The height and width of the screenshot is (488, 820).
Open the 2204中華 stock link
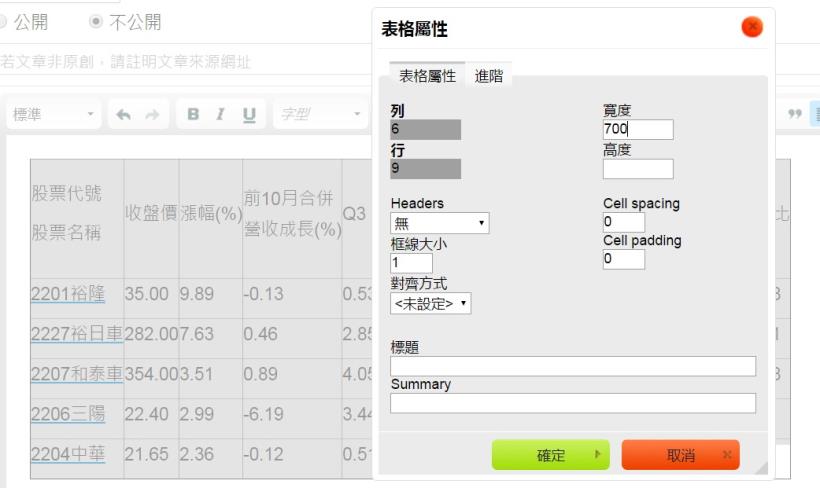pos(68,454)
